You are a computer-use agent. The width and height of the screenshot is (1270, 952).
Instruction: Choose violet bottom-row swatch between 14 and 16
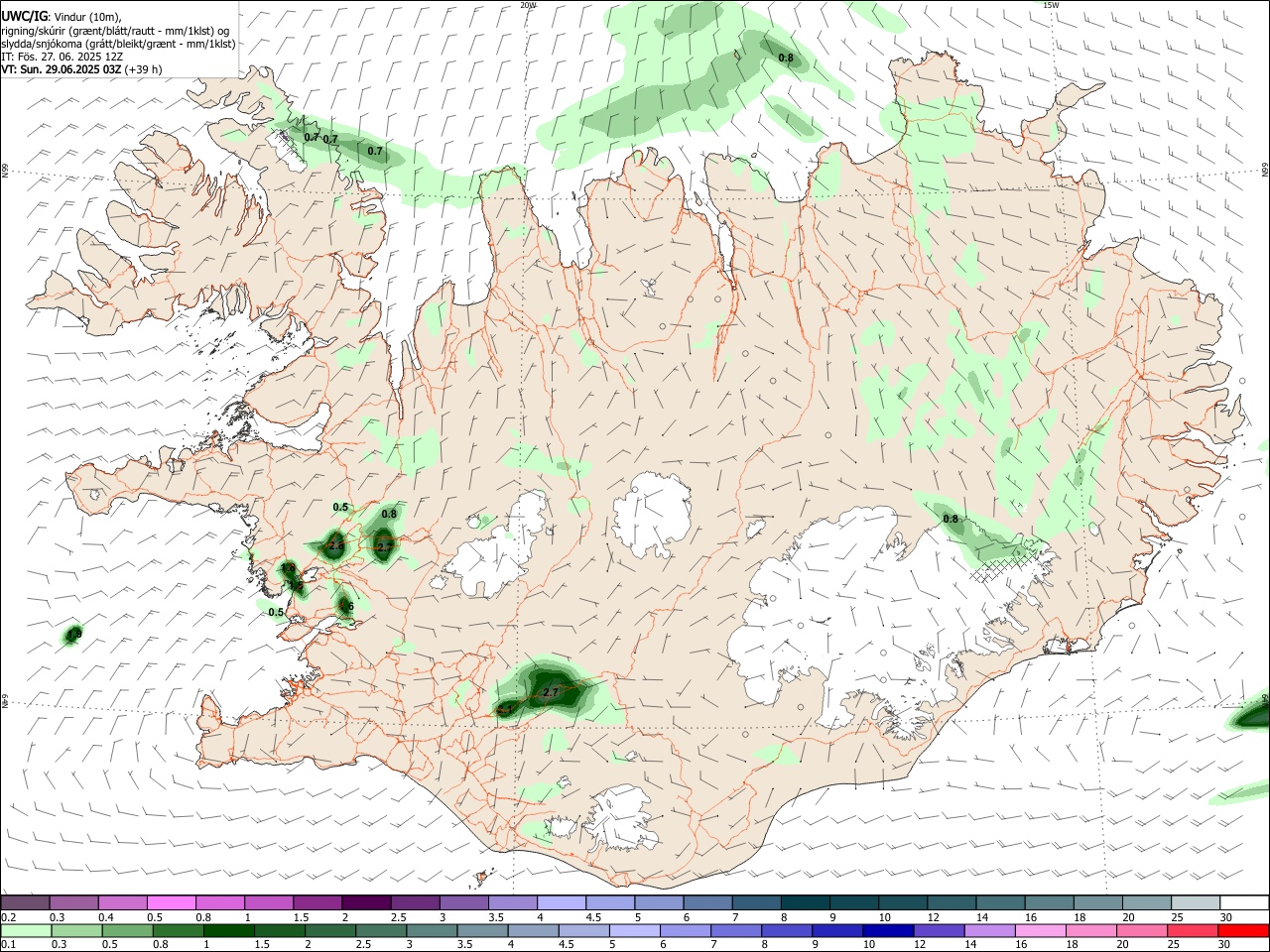click(990, 931)
